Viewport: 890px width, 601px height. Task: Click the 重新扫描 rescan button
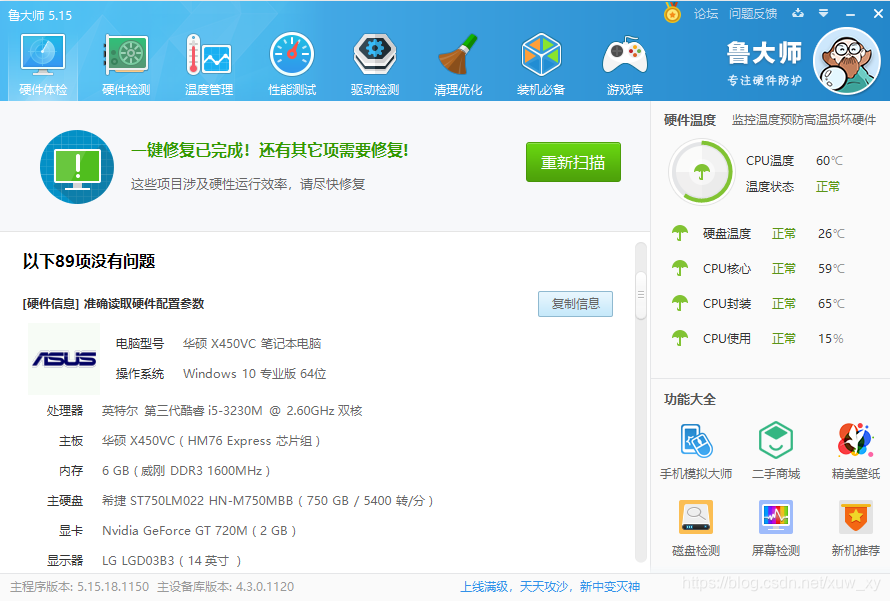pyautogui.click(x=573, y=162)
